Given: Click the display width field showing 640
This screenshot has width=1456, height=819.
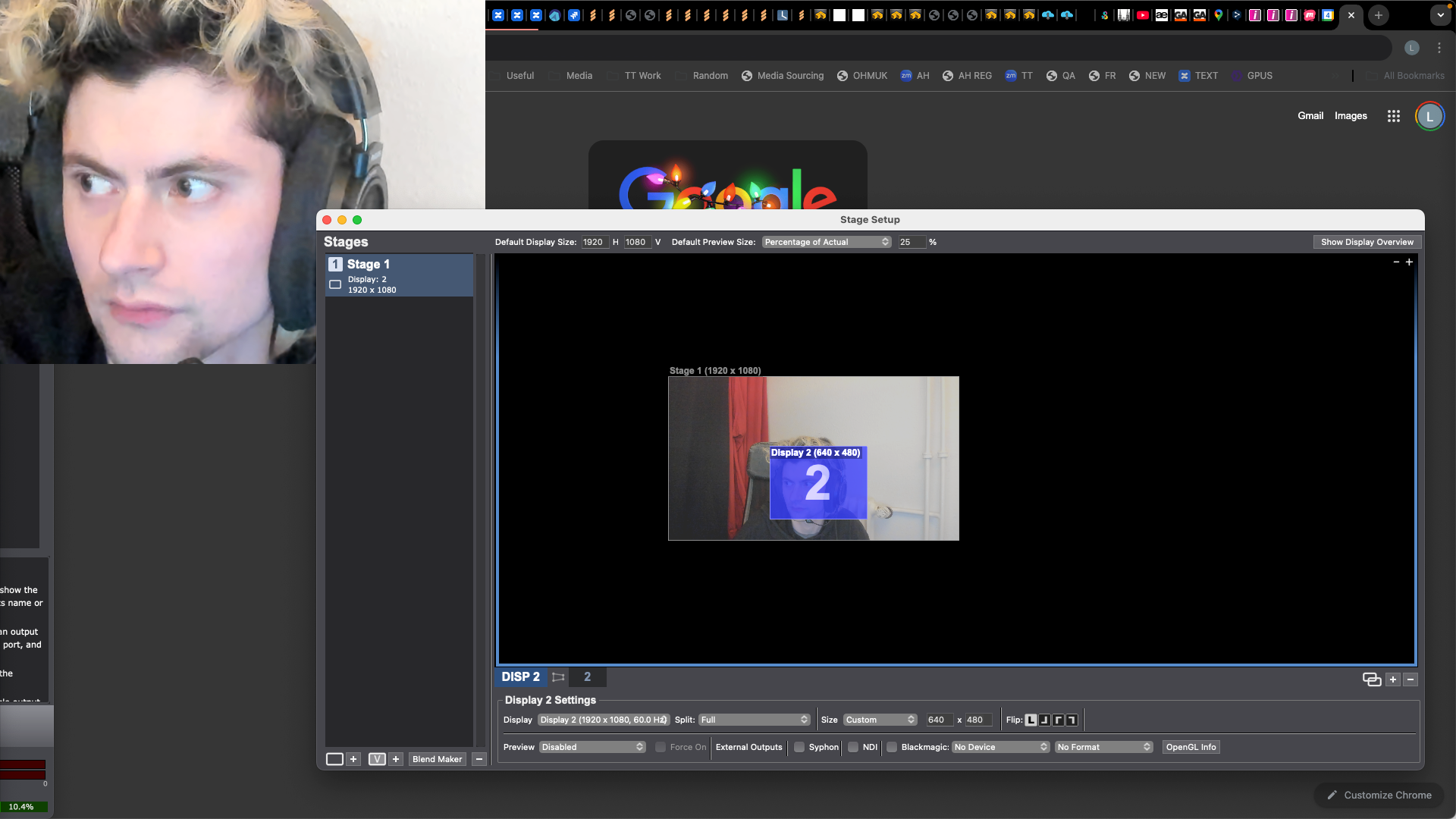Looking at the screenshot, I should (939, 720).
